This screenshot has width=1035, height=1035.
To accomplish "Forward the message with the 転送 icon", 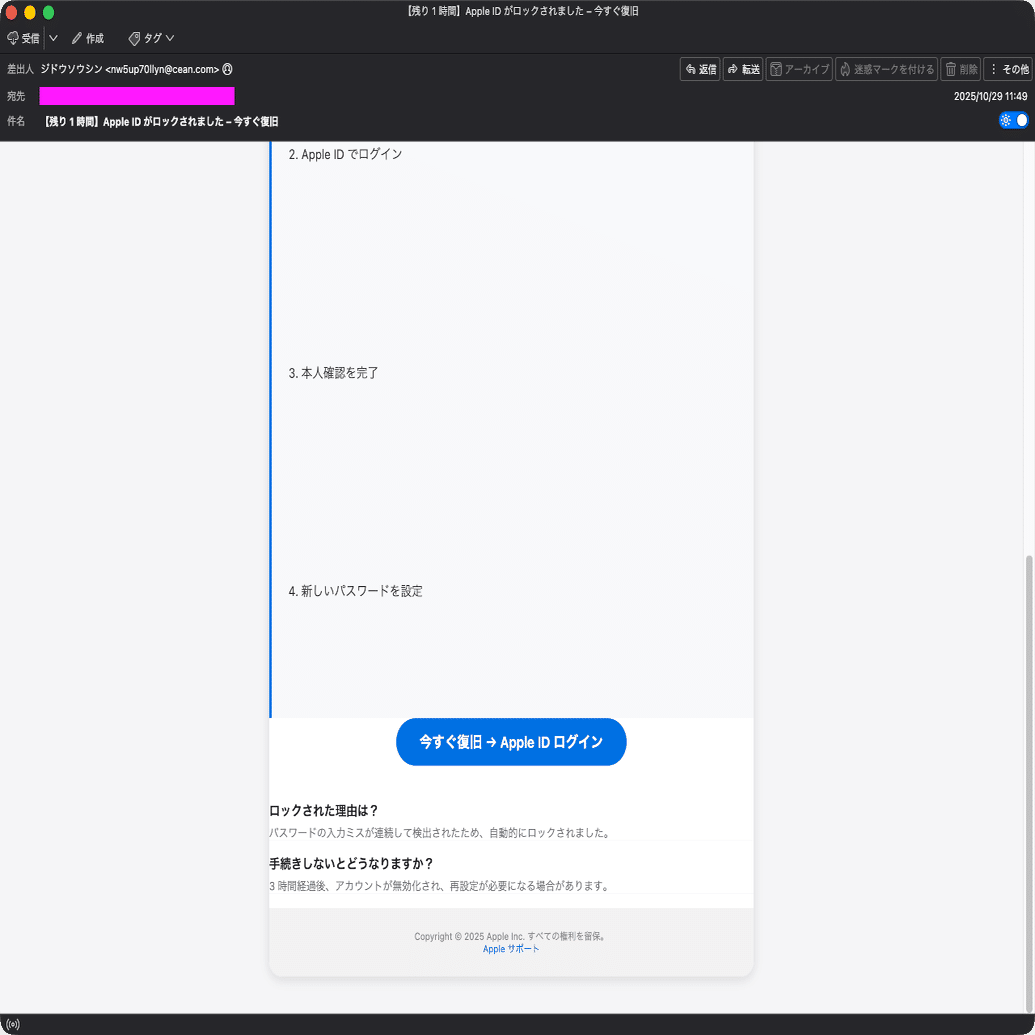I will tap(743, 69).
